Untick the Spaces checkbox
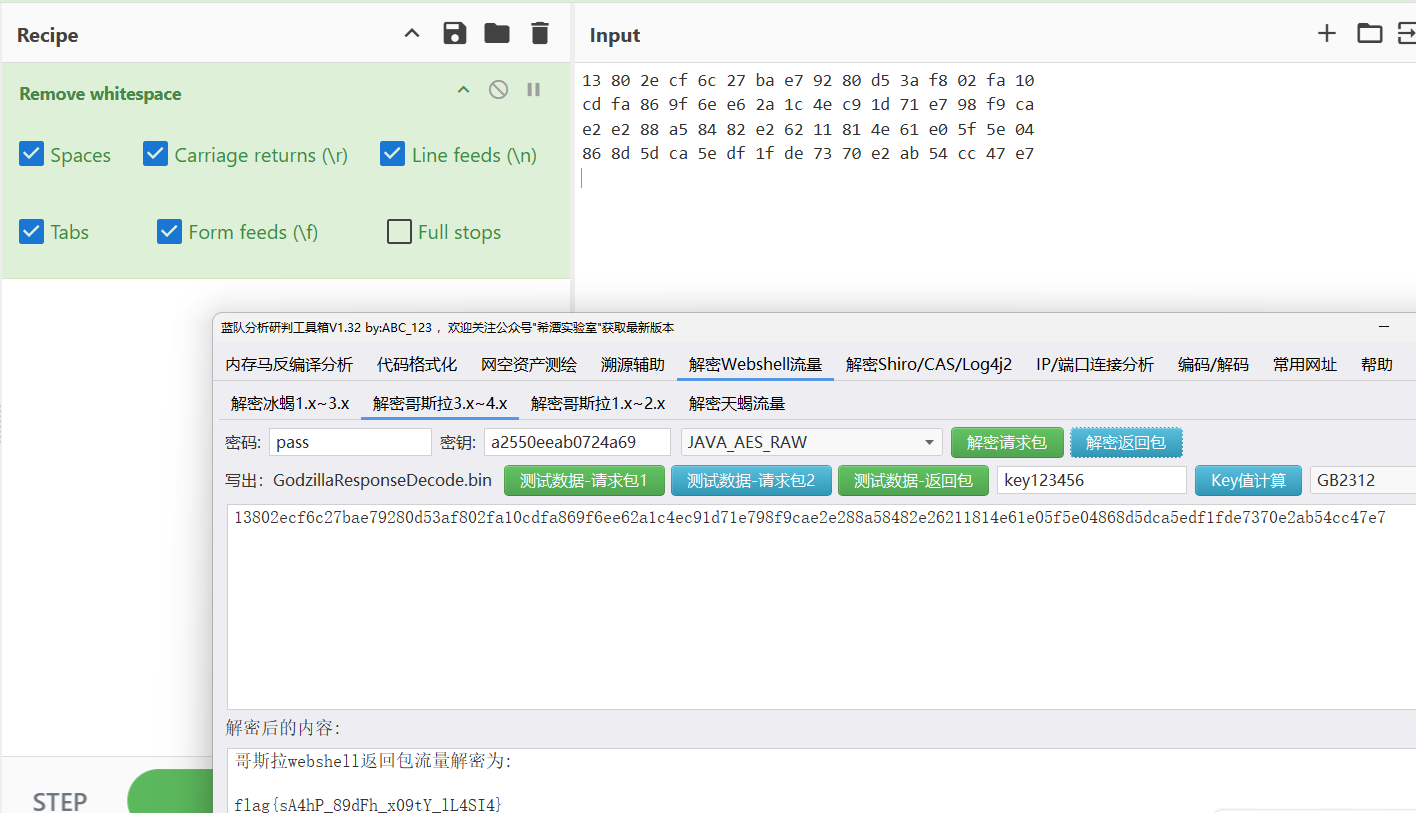This screenshot has height=813, width=1416. (x=32, y=154)
